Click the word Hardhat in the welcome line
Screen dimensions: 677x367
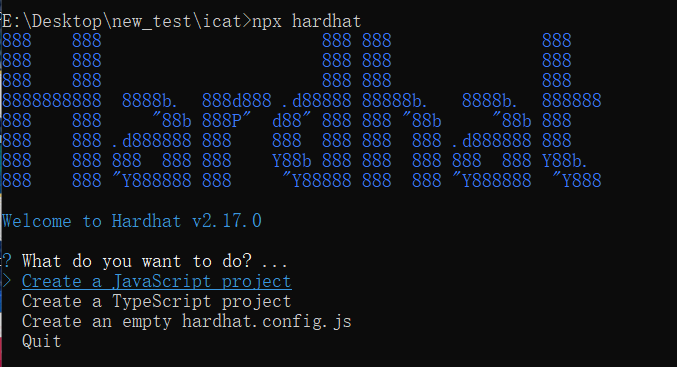coord(146,221)
